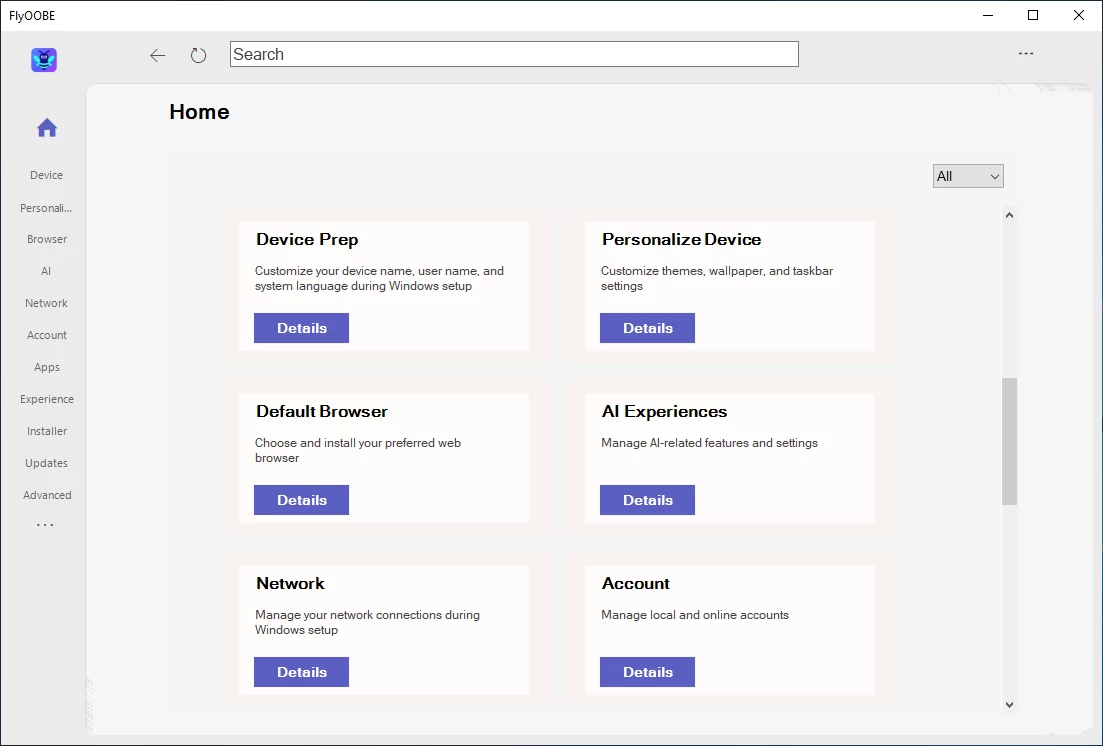Open Details for the Account card
1103x746 pixels.
(647, 672)
